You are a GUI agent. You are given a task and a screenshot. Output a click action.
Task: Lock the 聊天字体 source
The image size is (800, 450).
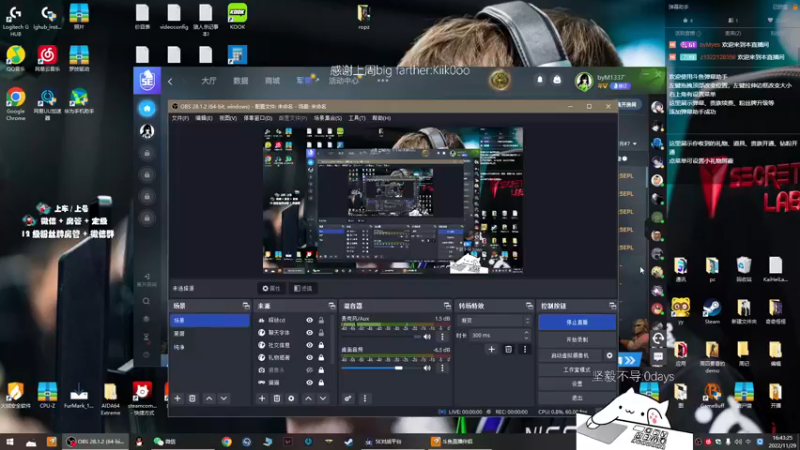321,333
